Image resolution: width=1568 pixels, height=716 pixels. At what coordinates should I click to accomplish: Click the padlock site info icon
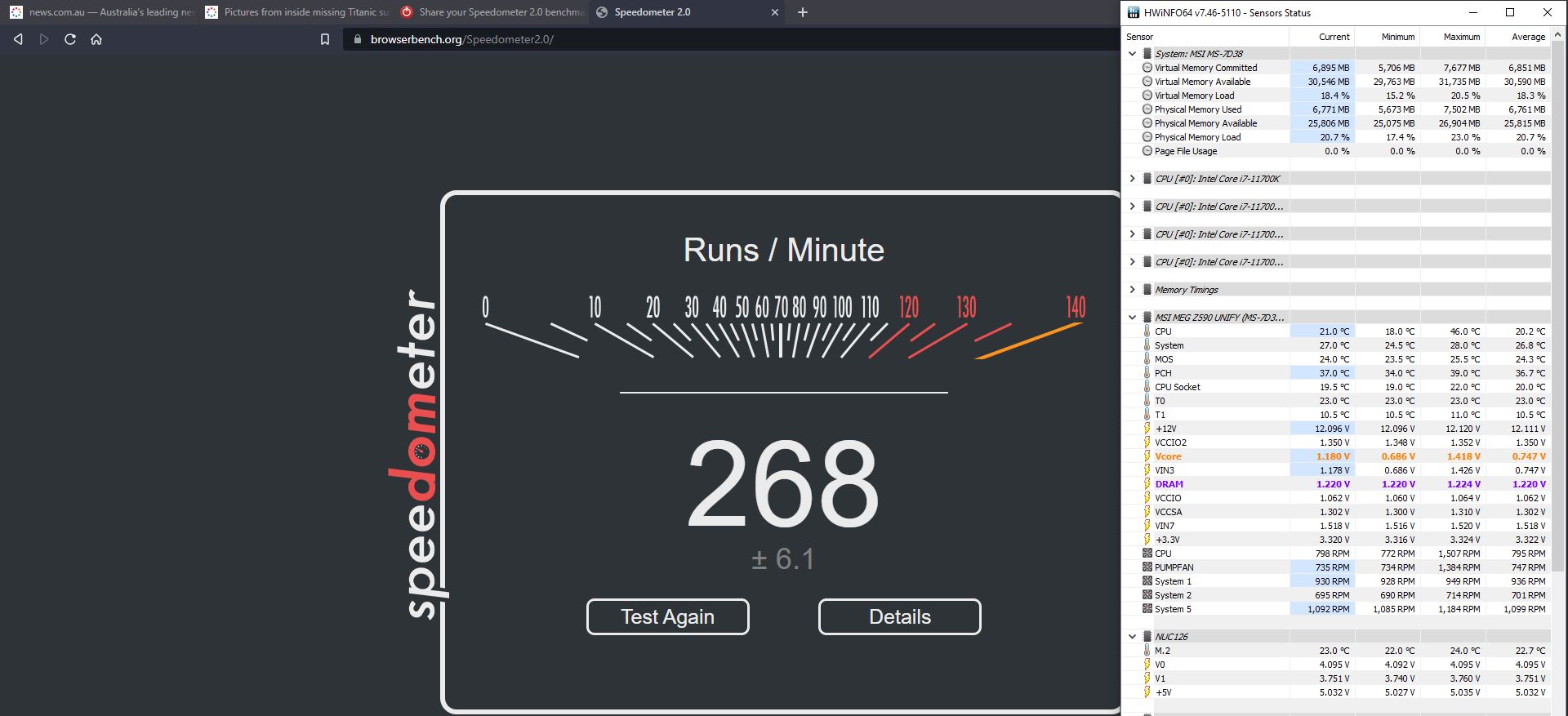click(x=357, y=39)
